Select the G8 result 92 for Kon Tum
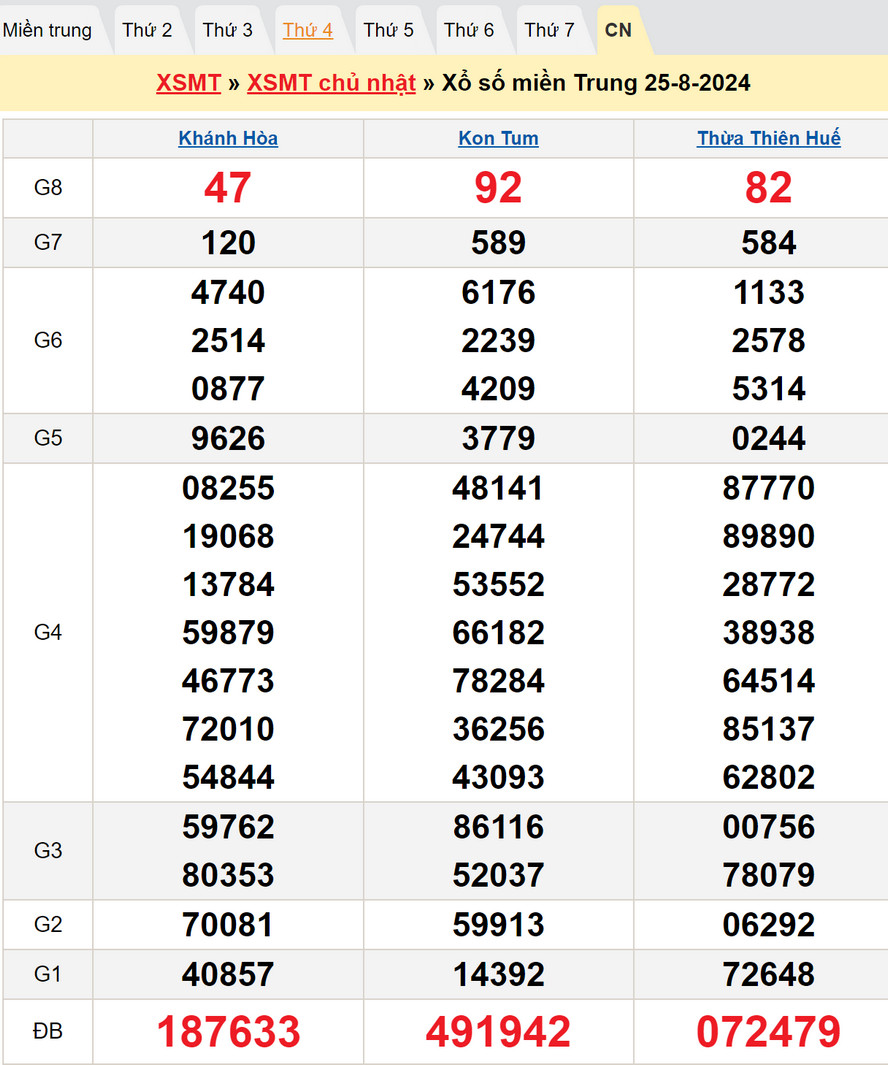Screen dimensions: 888x1065 point(498,188)
